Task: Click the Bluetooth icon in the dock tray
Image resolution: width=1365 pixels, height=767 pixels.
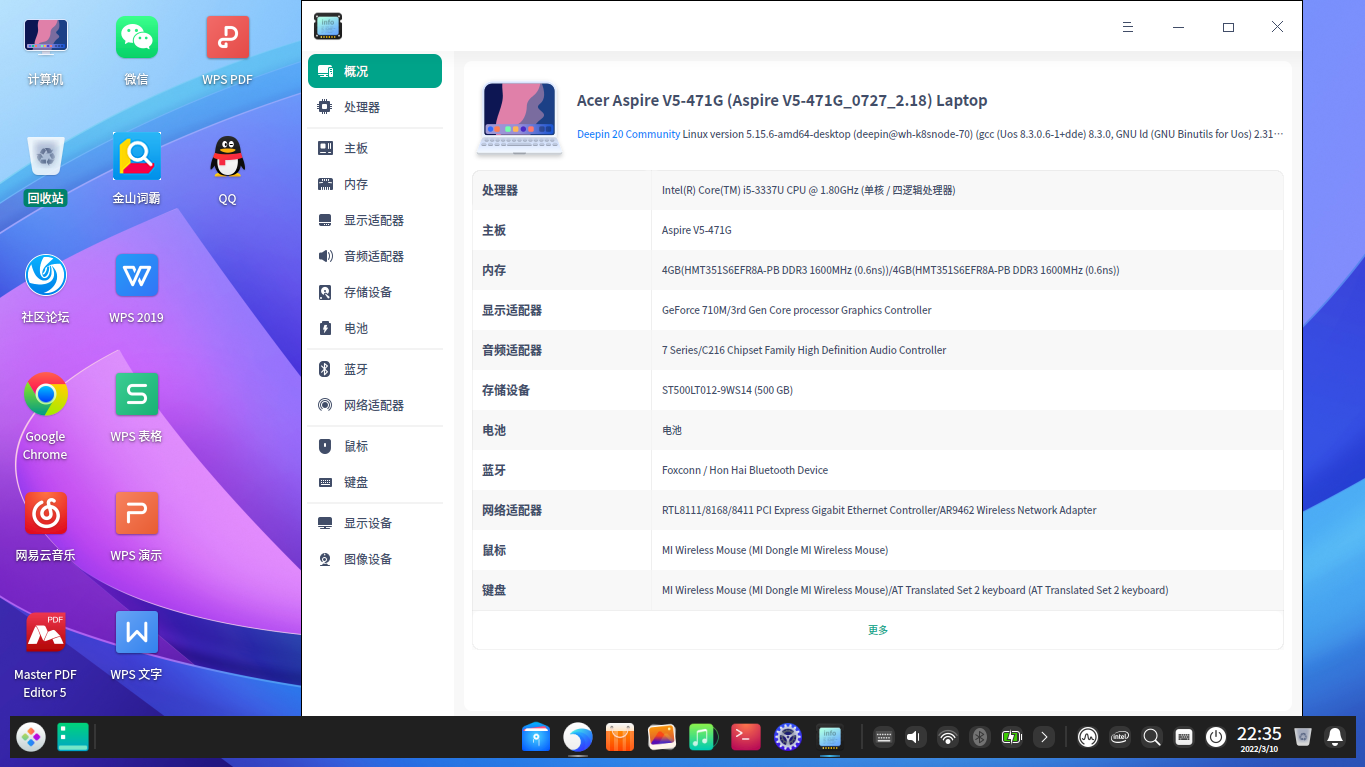Action: pyautogui.click(x=980, y=737)
